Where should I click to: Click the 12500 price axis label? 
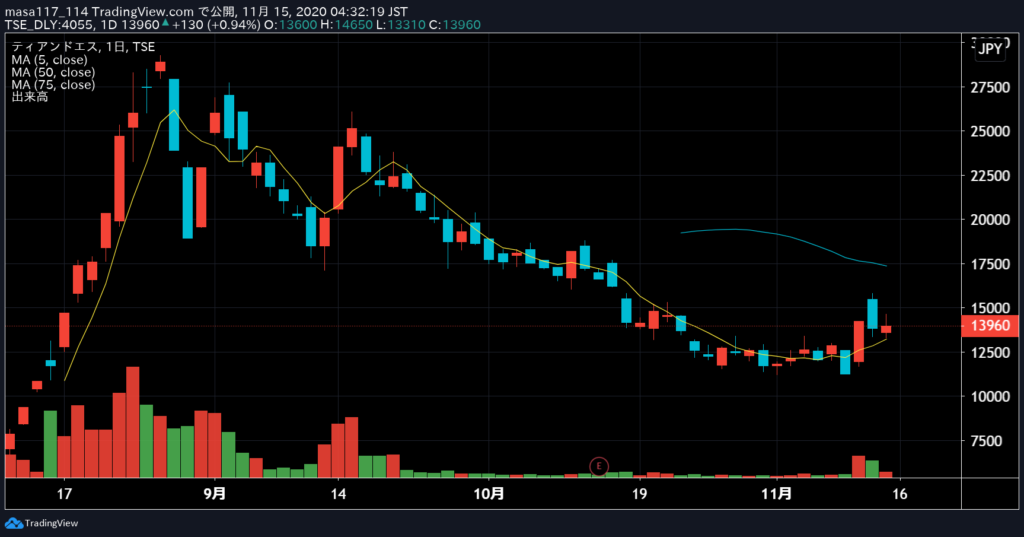(990, 352)
